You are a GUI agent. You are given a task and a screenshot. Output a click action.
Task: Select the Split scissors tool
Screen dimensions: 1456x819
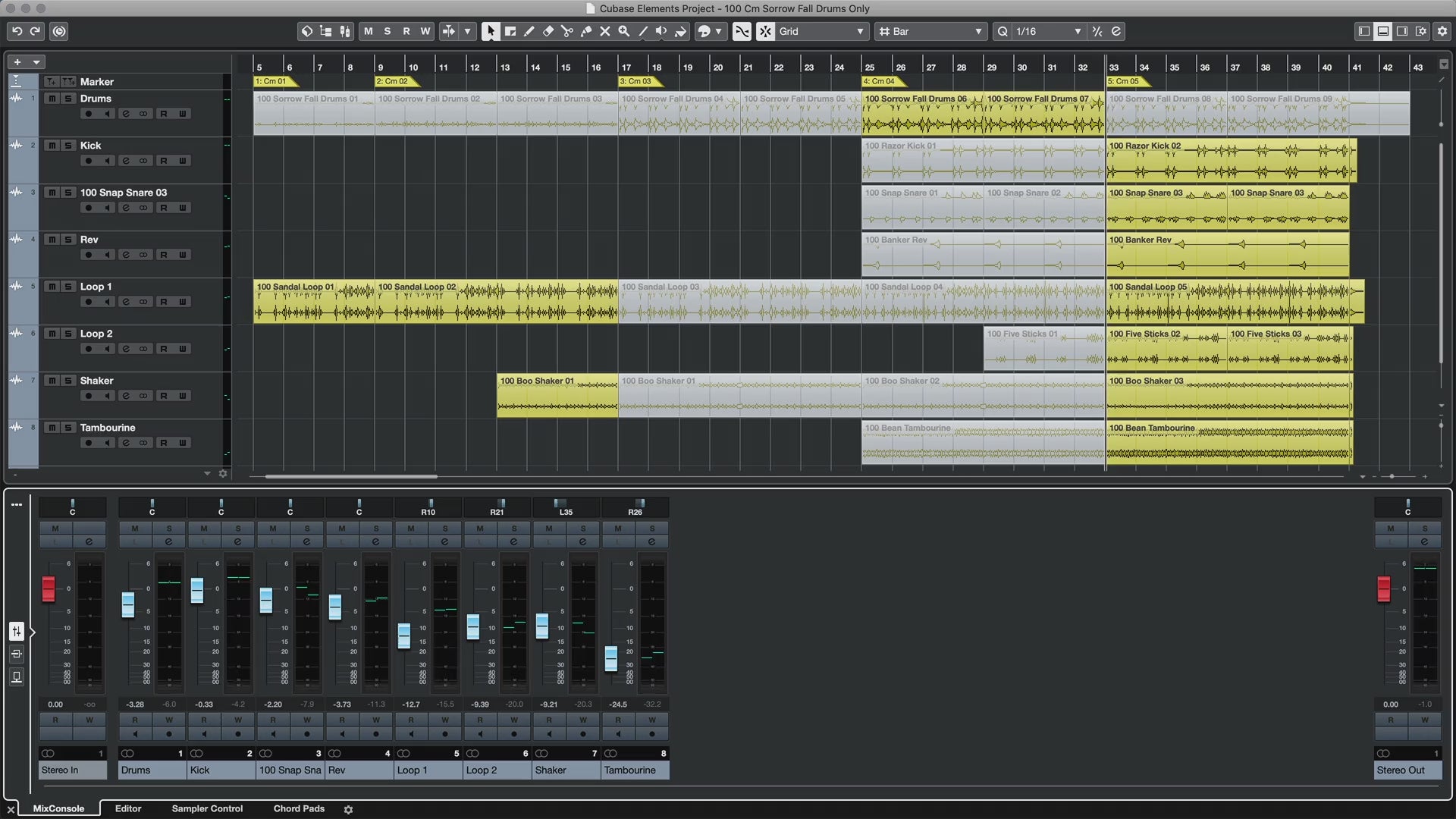pos(567,31)
